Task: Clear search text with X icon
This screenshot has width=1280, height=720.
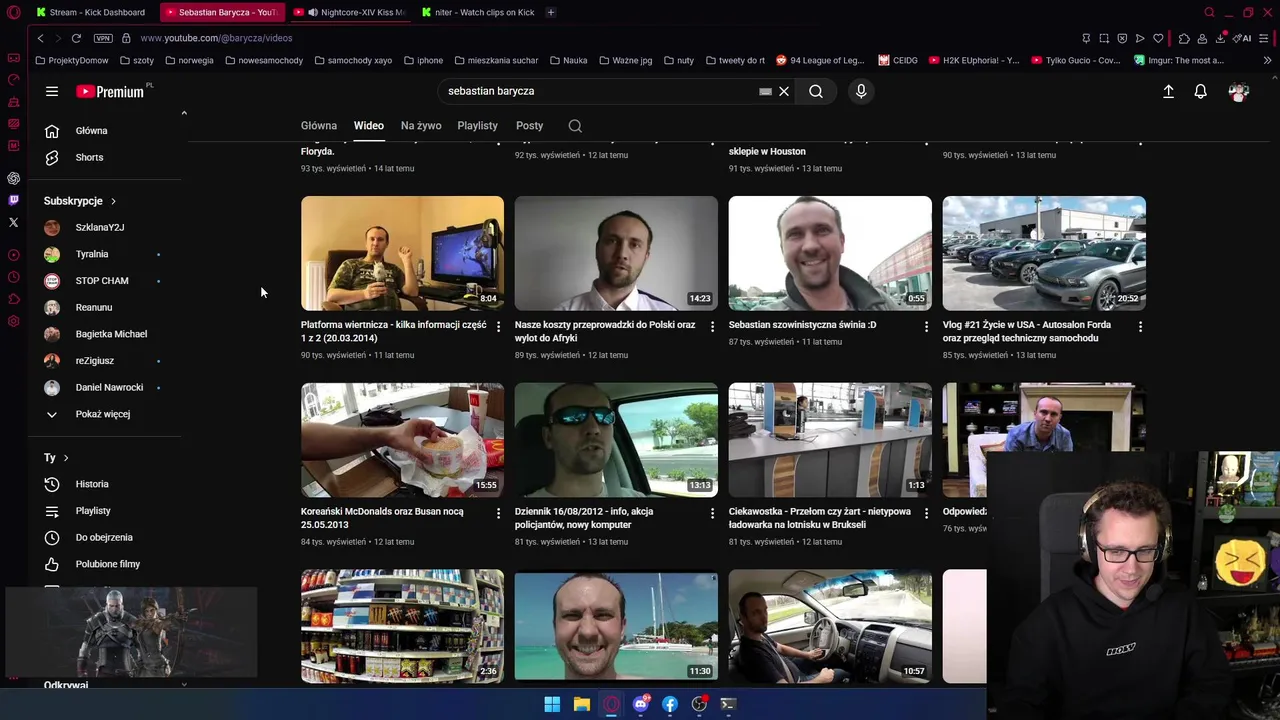Action: point(784,91)
